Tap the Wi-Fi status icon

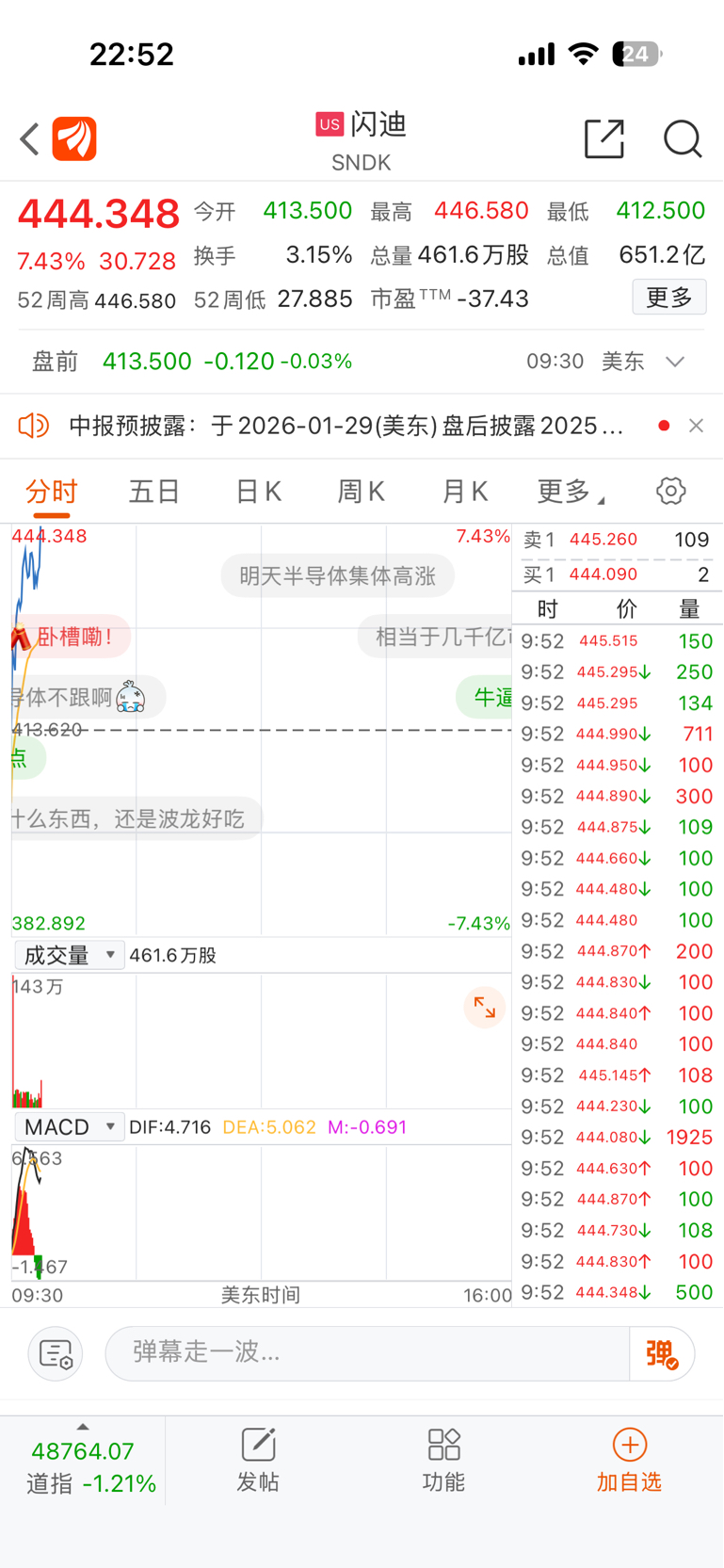point(584,54)
